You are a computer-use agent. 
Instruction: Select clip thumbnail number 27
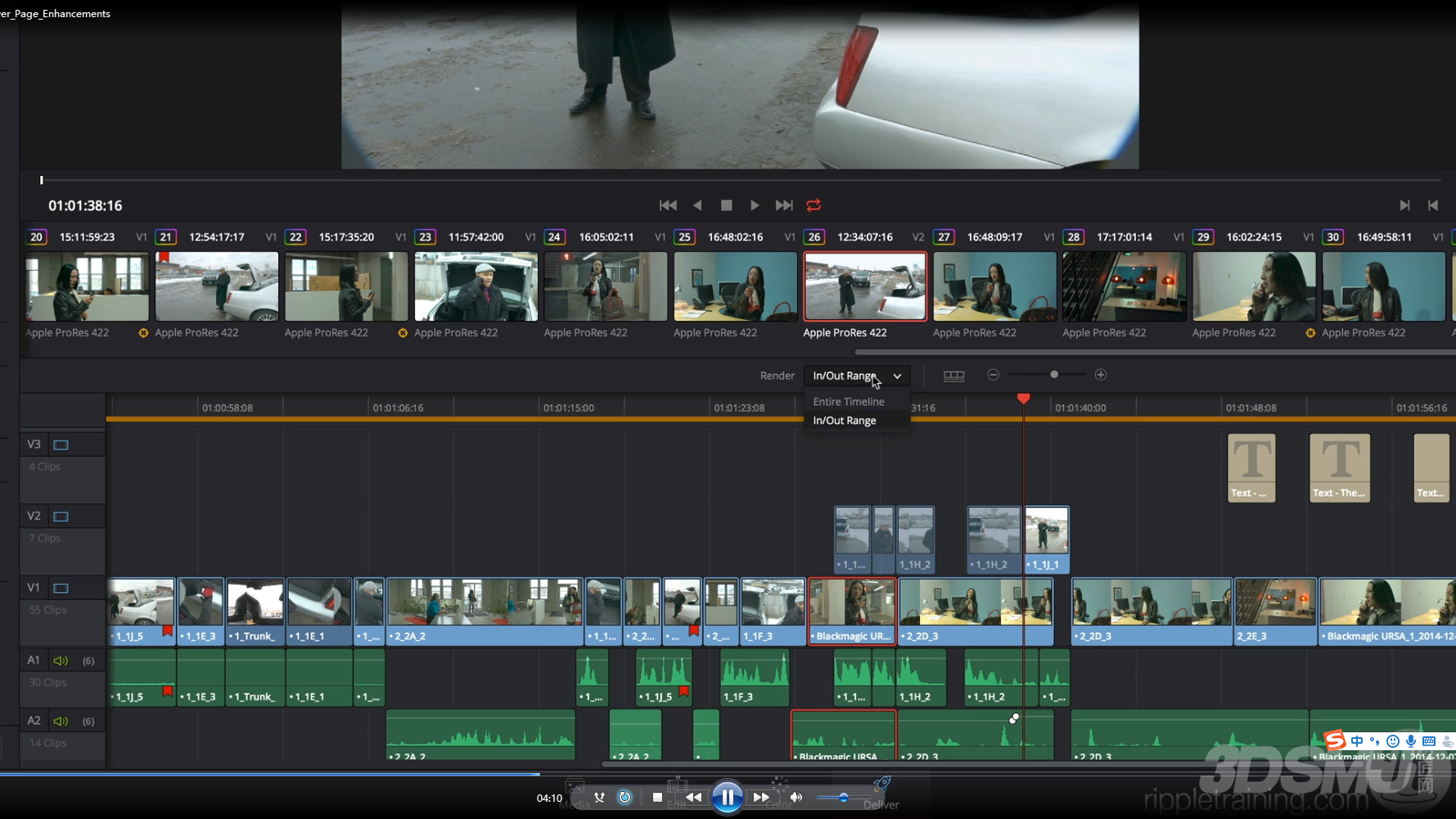pyautogui.click(x=994, y=286)
